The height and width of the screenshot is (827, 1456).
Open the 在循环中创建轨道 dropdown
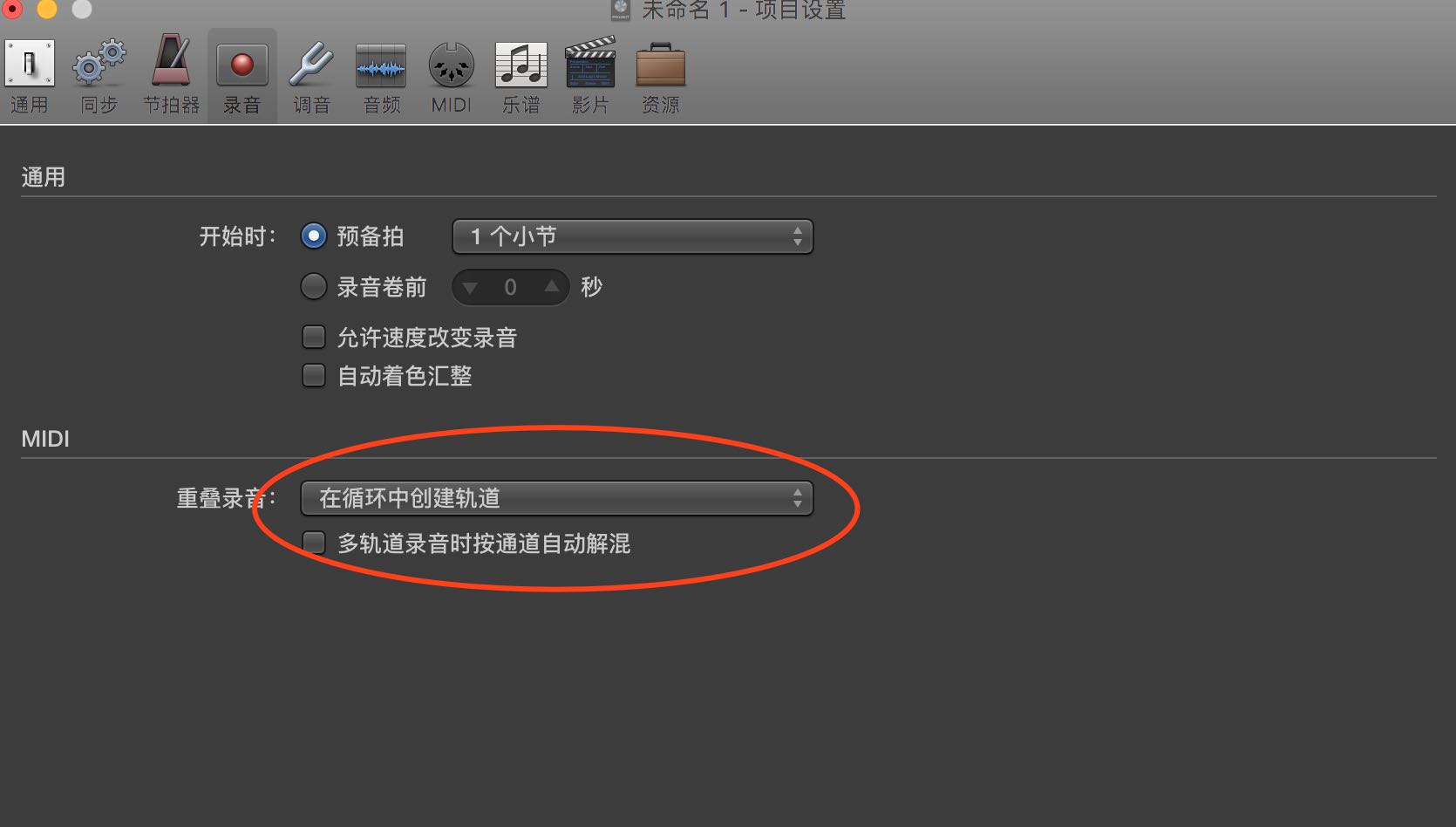(556, 498)
